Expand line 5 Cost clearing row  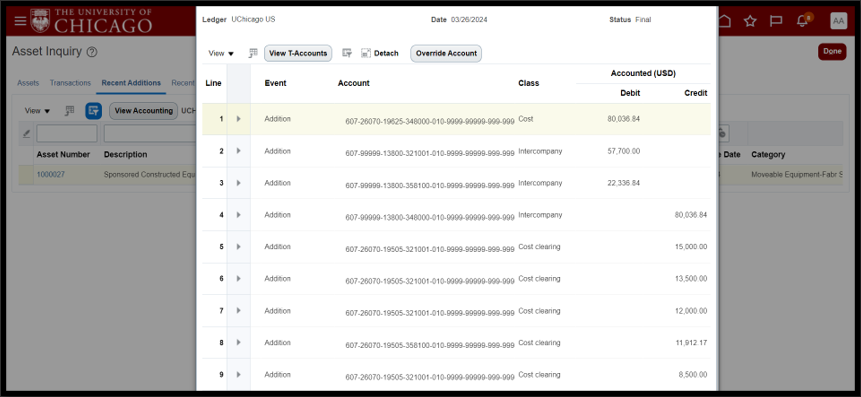[238, 247]
